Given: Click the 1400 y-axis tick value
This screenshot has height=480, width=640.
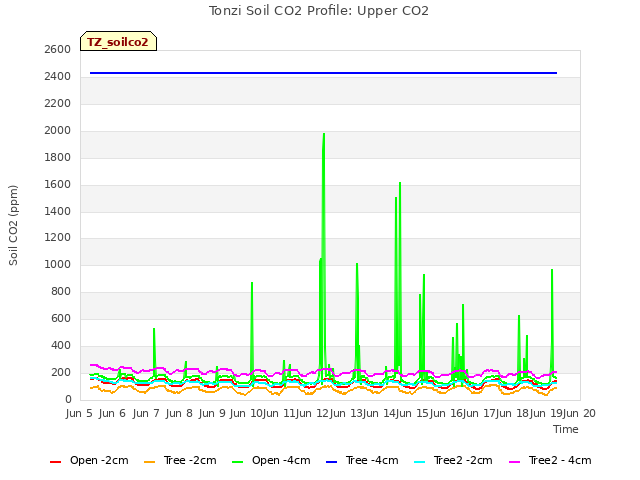Looking at the screenshot, I should (58, 211).
